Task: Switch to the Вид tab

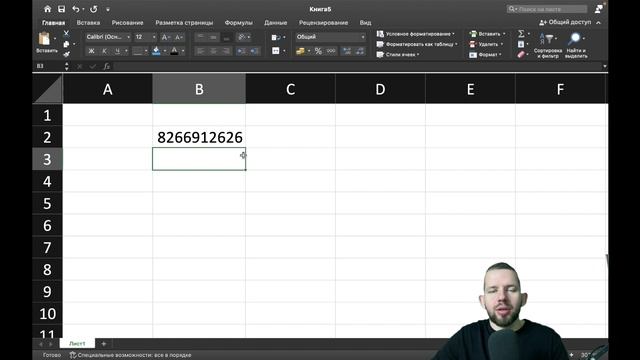Action: point(365,23)
